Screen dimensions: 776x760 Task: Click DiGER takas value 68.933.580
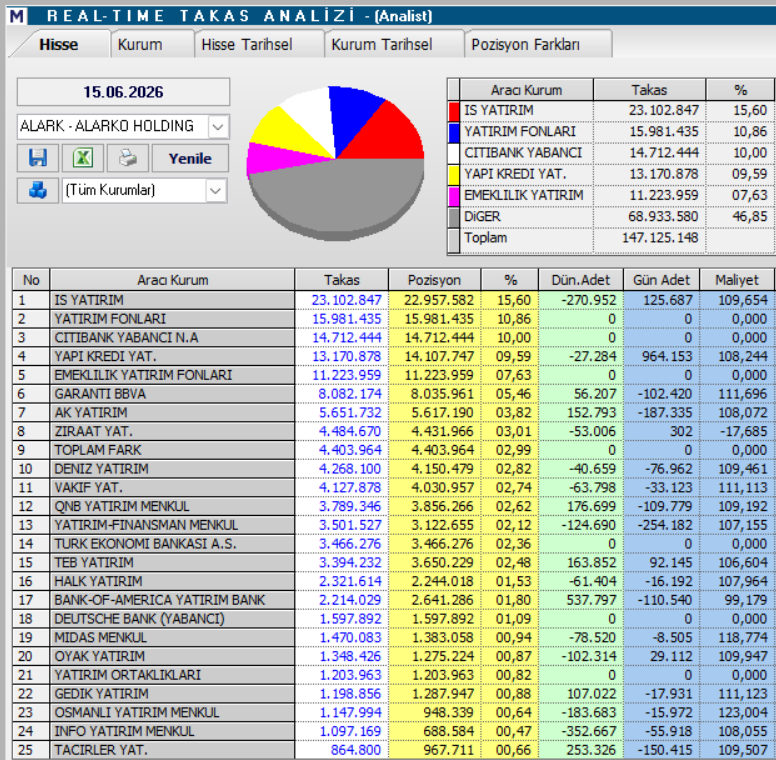click(663, 217)
